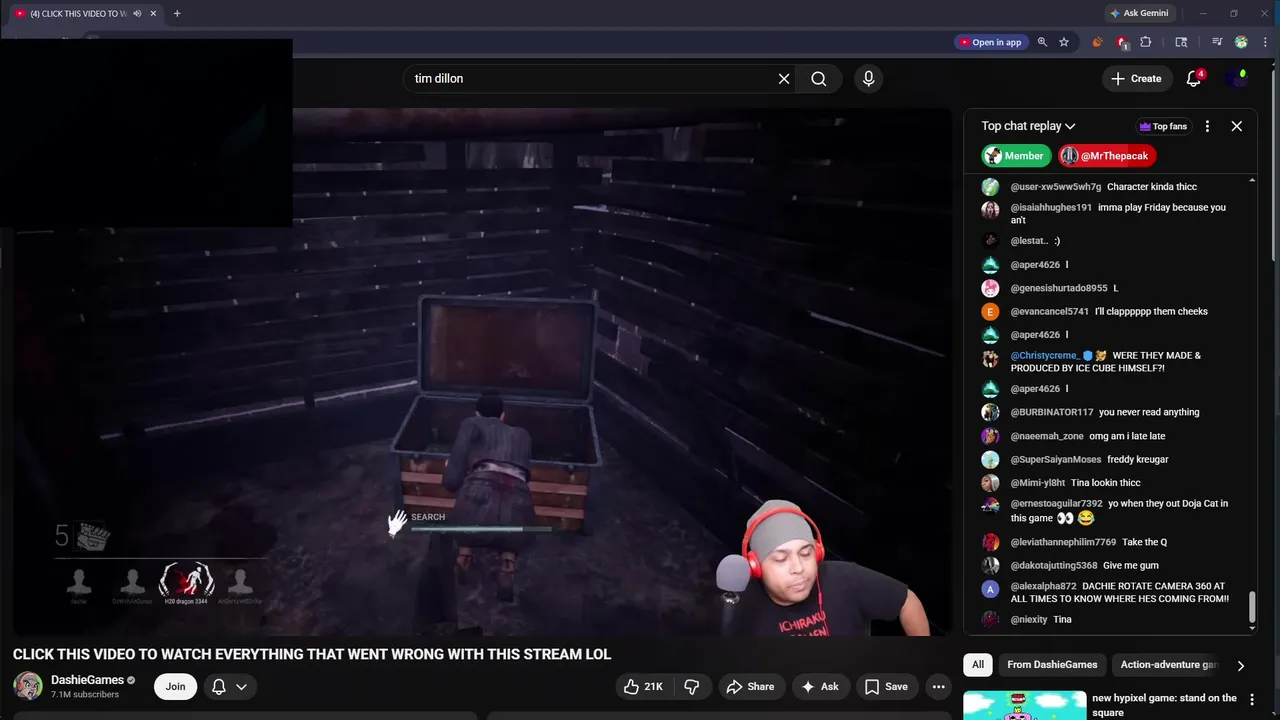Click username @BURBINATOR117 in chat
The width and height of the screenshot is (1280, 720).
coord(1051,412)
